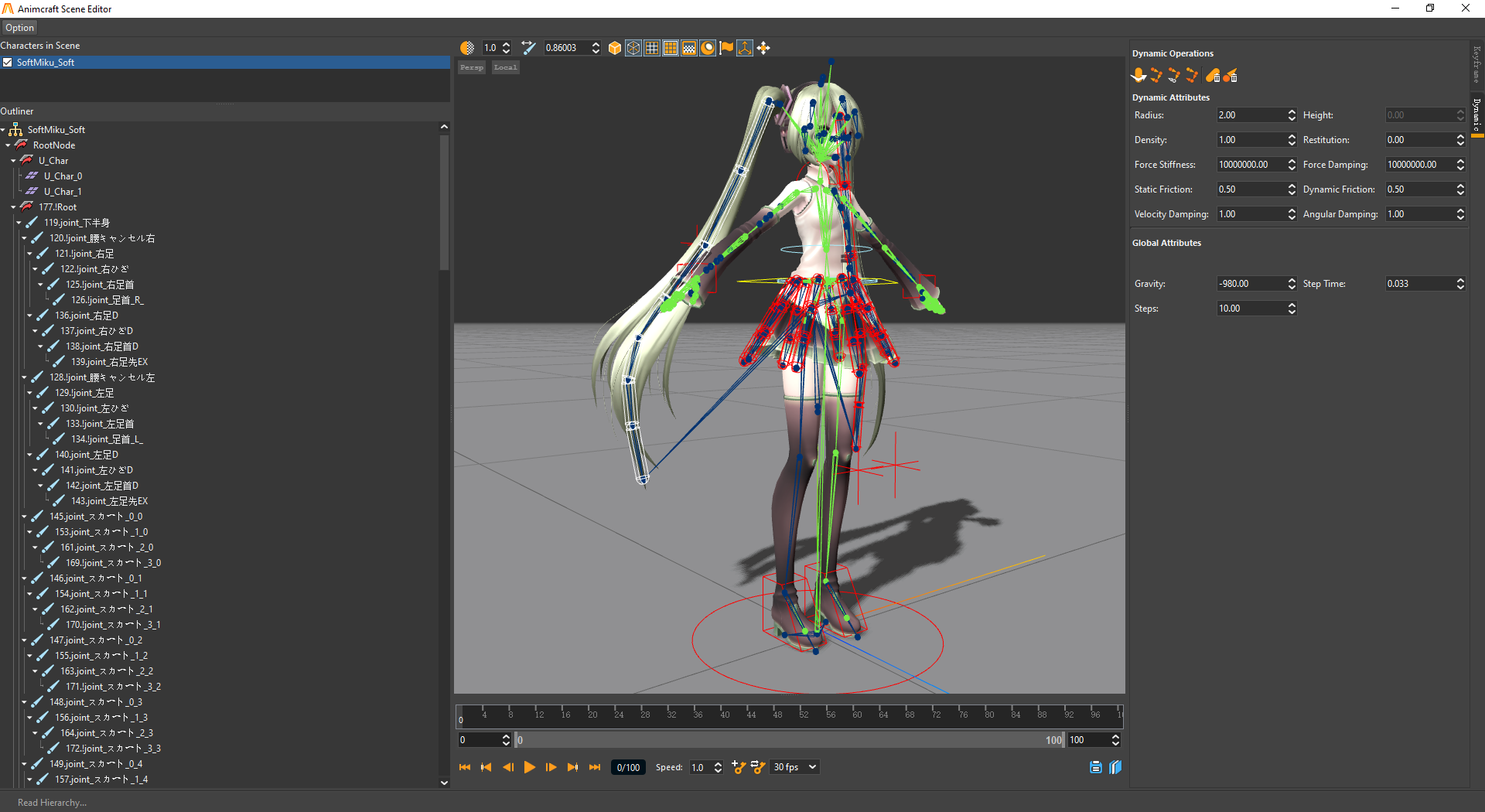Screen dimensions: 1485x812
Task: Toggle the sphere lighting display button
Action: click(x=708, y=48)
